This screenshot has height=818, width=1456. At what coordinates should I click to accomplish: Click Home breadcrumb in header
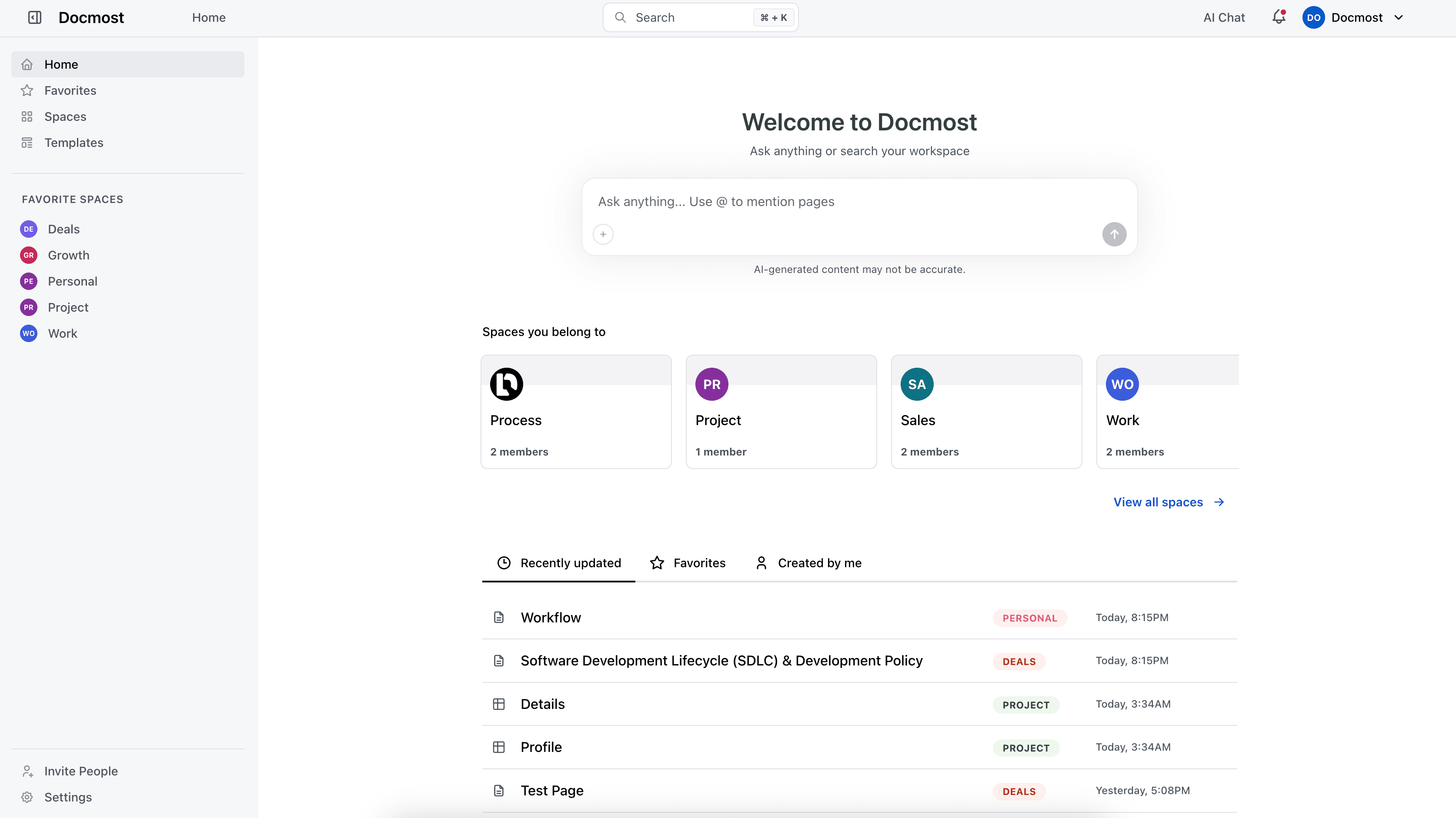click(x=209, y=17)
